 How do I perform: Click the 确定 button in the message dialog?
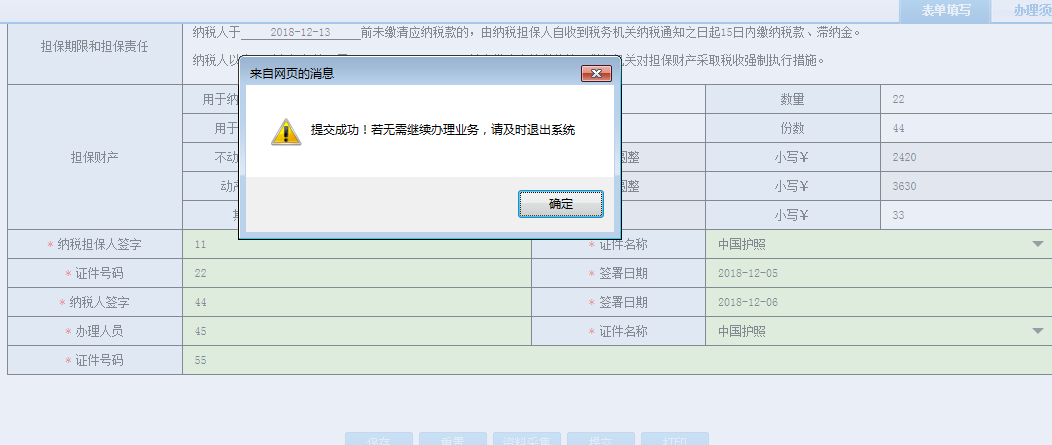pyautogui.click(x=560, y=204)
